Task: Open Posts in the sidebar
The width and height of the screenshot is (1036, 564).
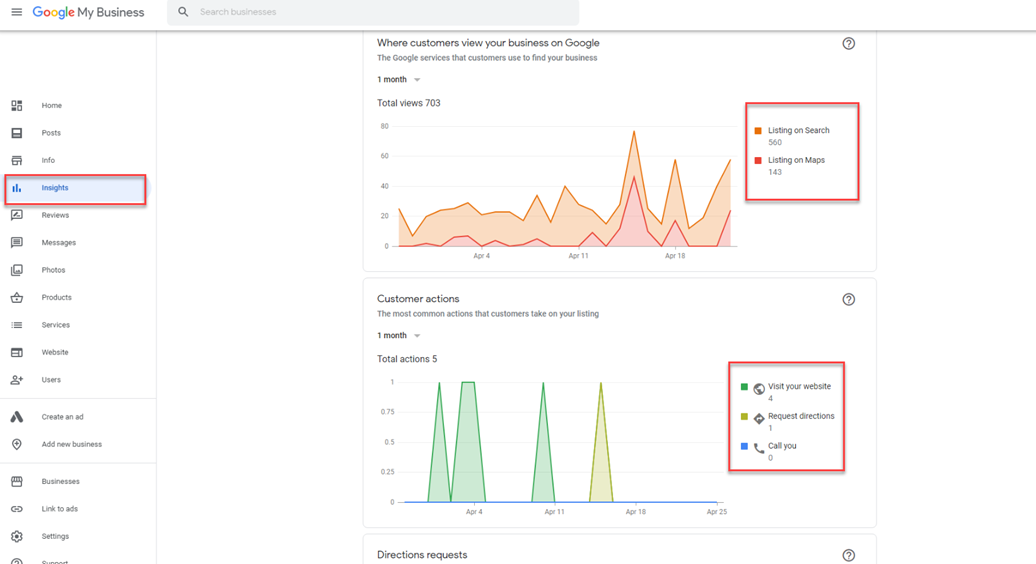Action: pyautogui.click(x=51, y=133)
